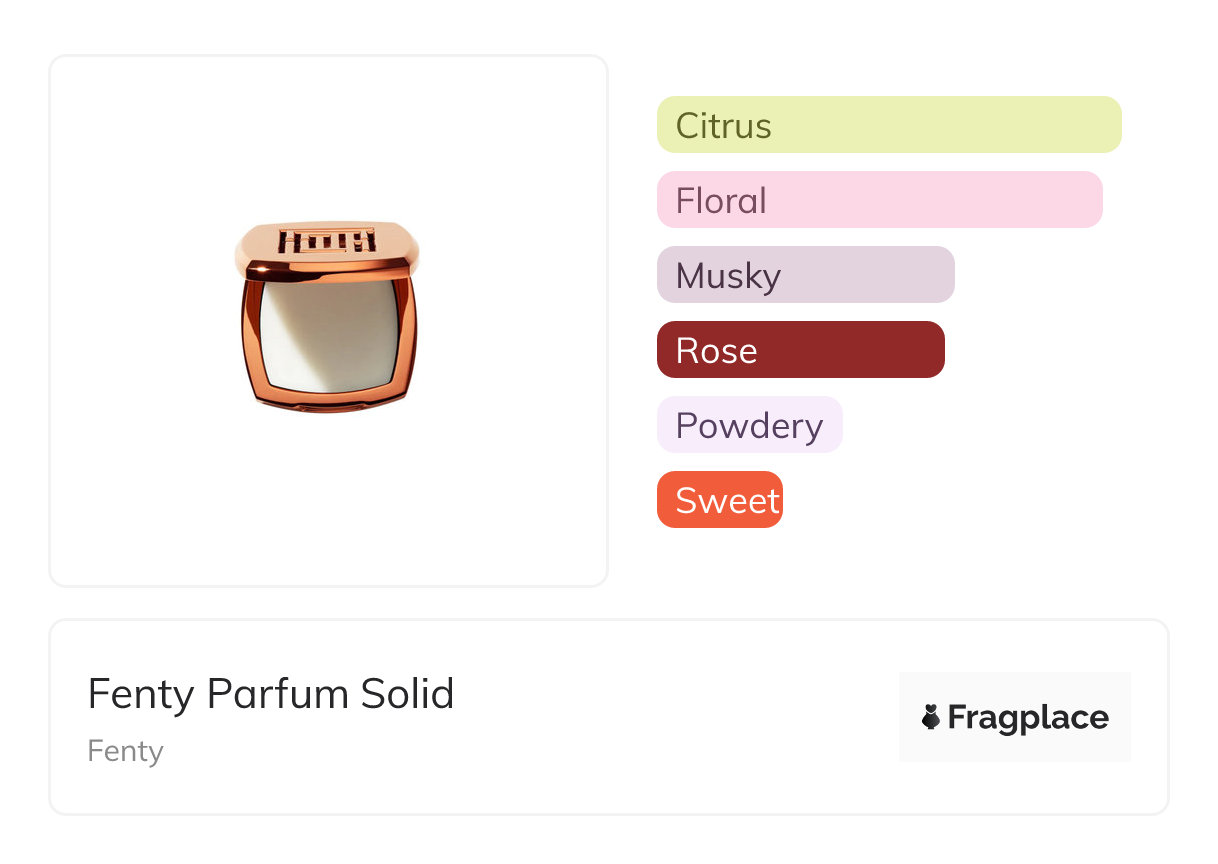Choose the Musky accord bar
The width and height of the screenshot is (1218, 864).
[x=805, y=275]
